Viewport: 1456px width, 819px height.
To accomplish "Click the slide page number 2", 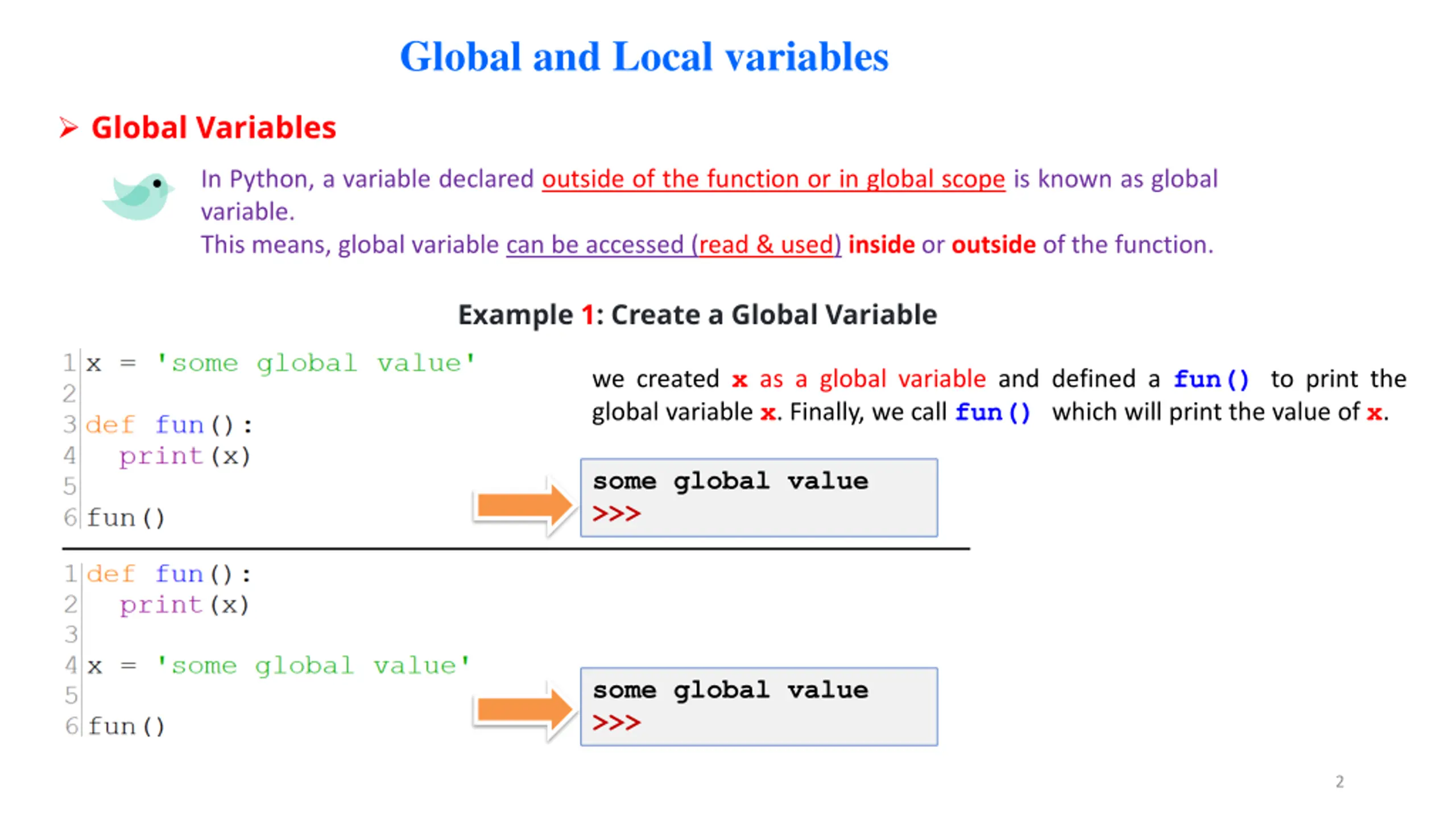I will [1340, 781].
